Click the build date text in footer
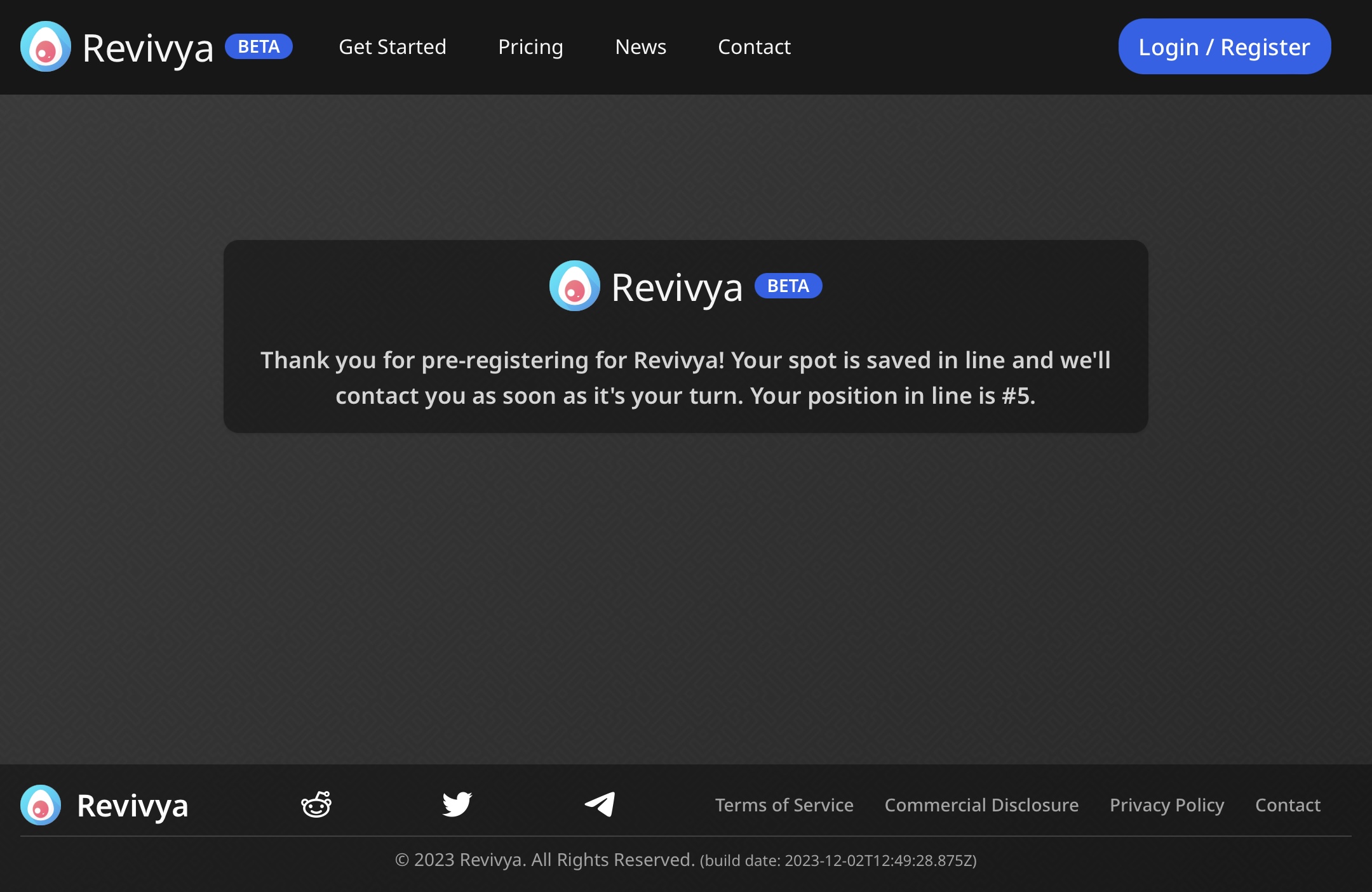1372x892 pixels. coord(838,861)
